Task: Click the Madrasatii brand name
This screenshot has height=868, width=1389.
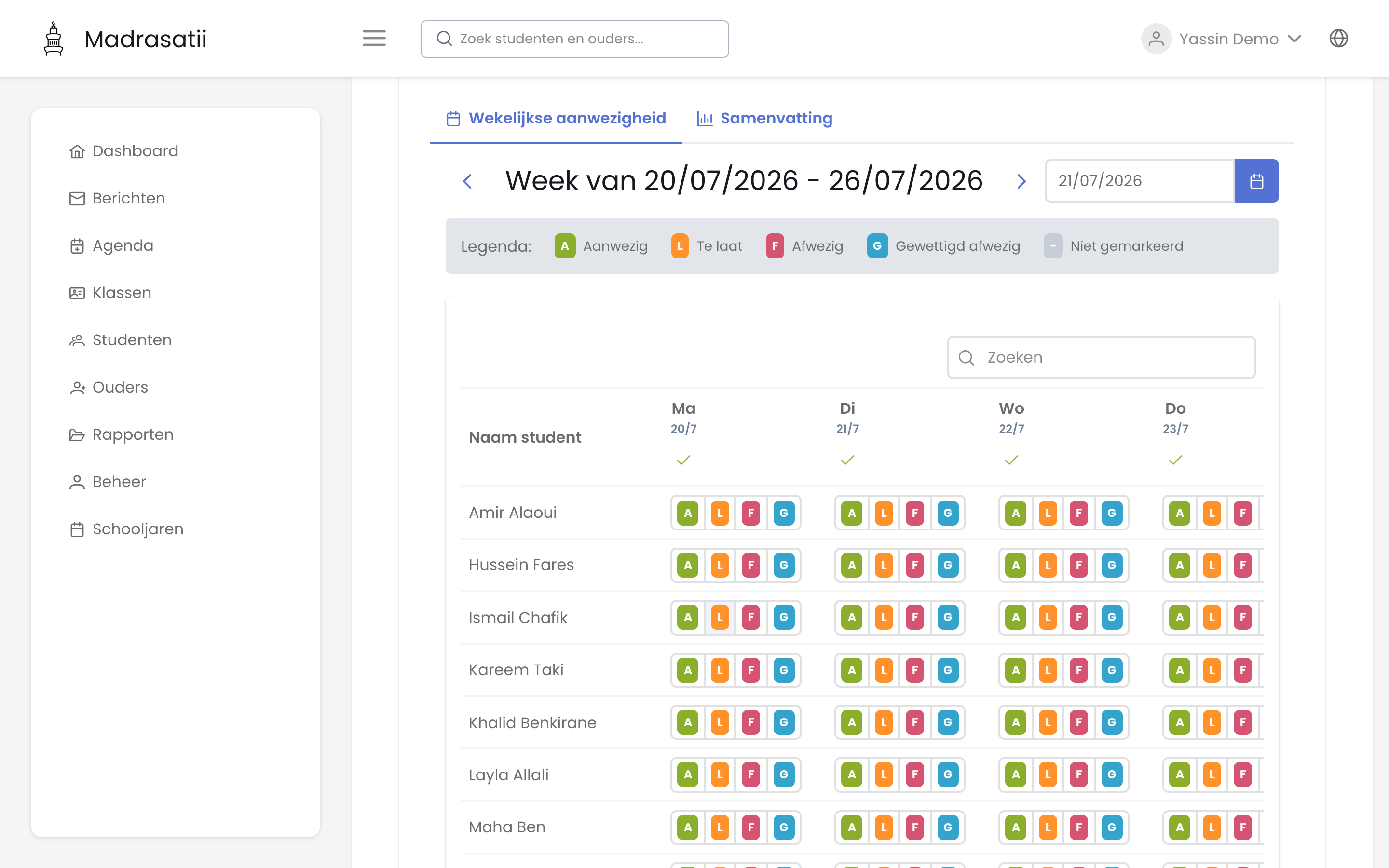Action: 145,39
